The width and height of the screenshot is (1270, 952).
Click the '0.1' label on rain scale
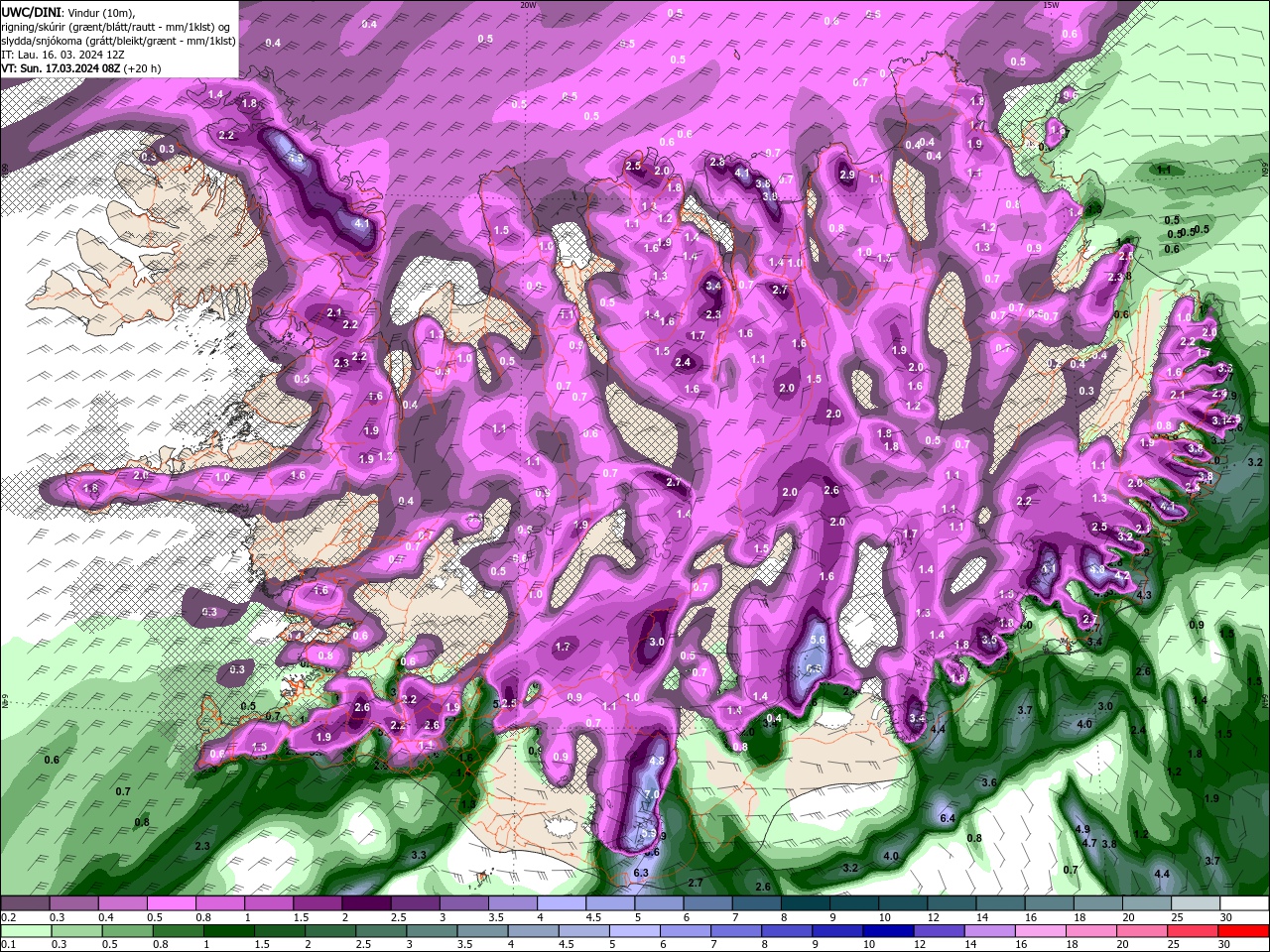tap(8, 945)
